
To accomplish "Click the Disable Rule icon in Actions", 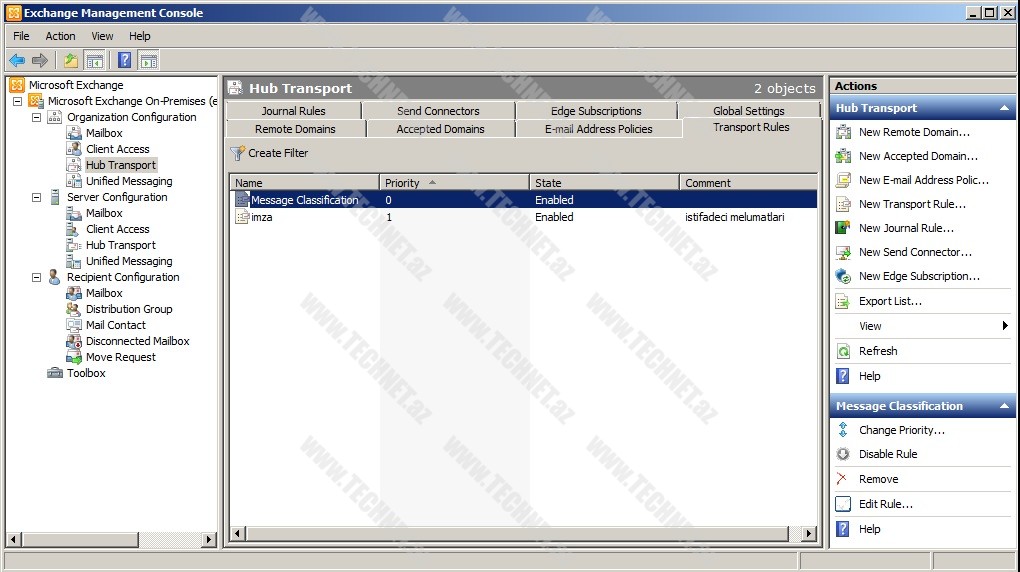I will pyautogui.click(x=842, y=454).
